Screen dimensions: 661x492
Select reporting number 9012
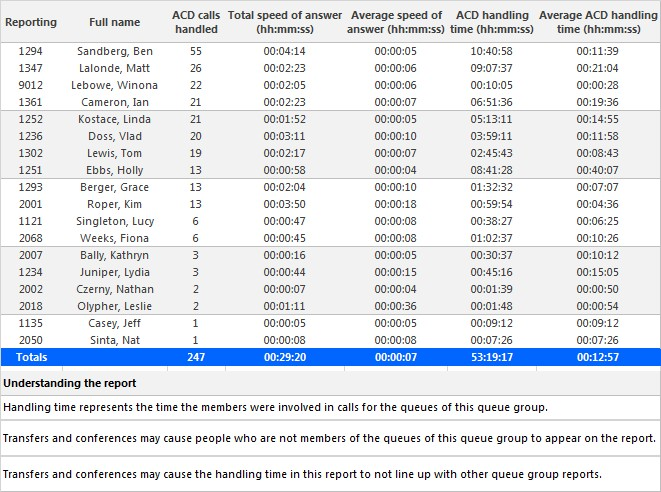[x=31, y=85]
